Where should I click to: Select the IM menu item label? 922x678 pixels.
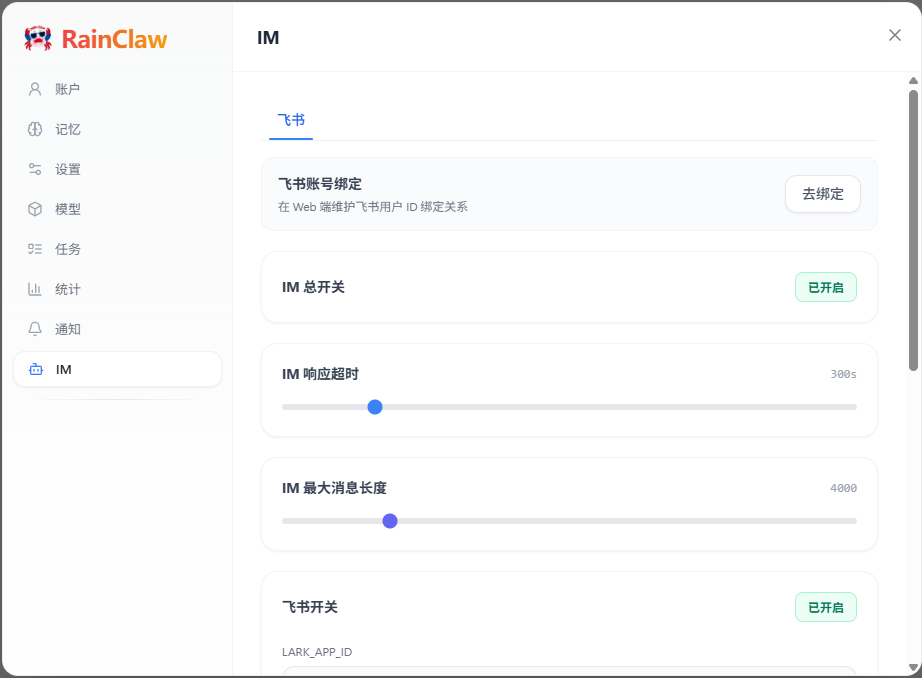pos(64,369)
